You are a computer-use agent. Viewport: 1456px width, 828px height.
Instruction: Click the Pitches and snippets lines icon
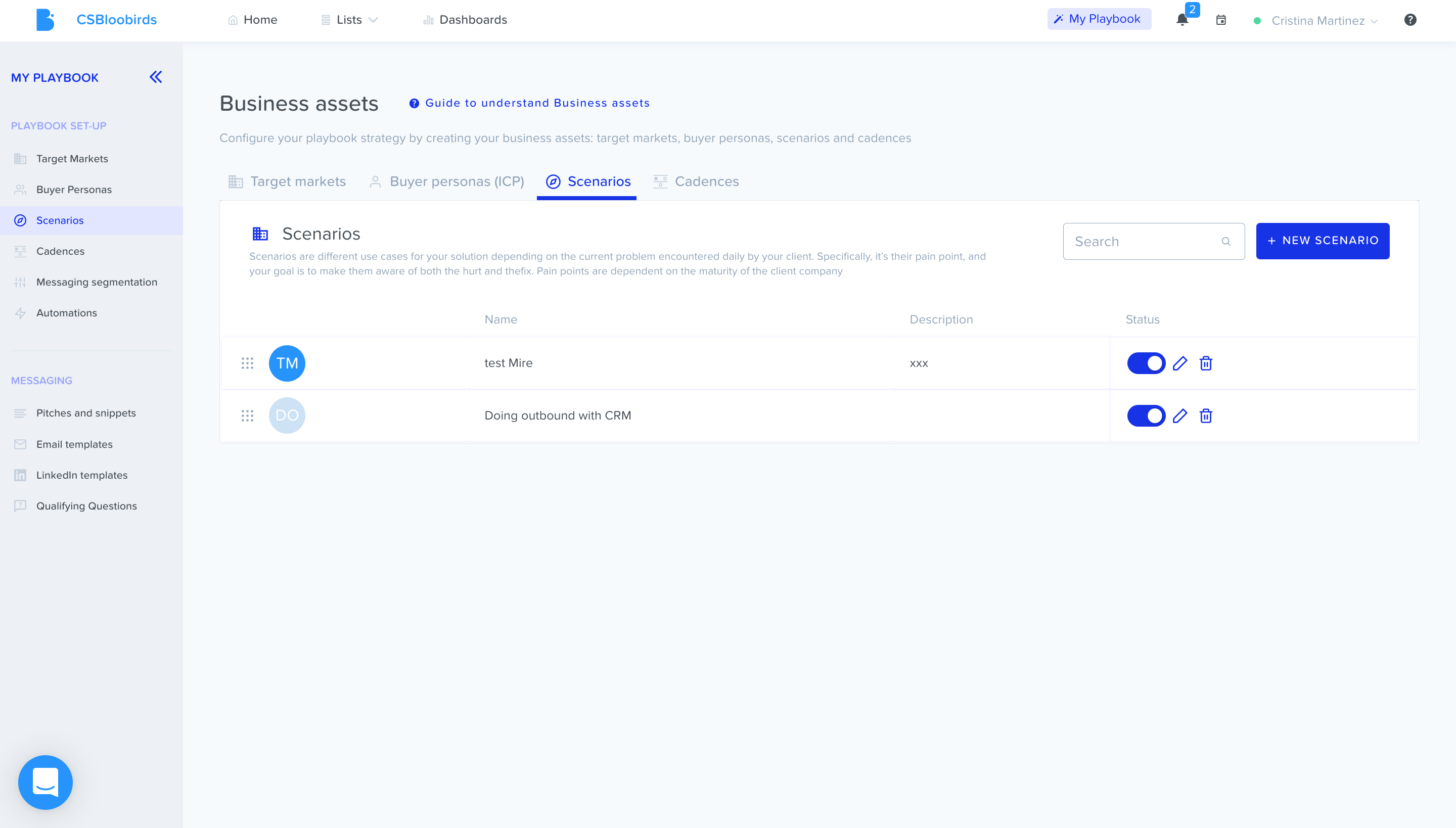click(x=20, y=413)
